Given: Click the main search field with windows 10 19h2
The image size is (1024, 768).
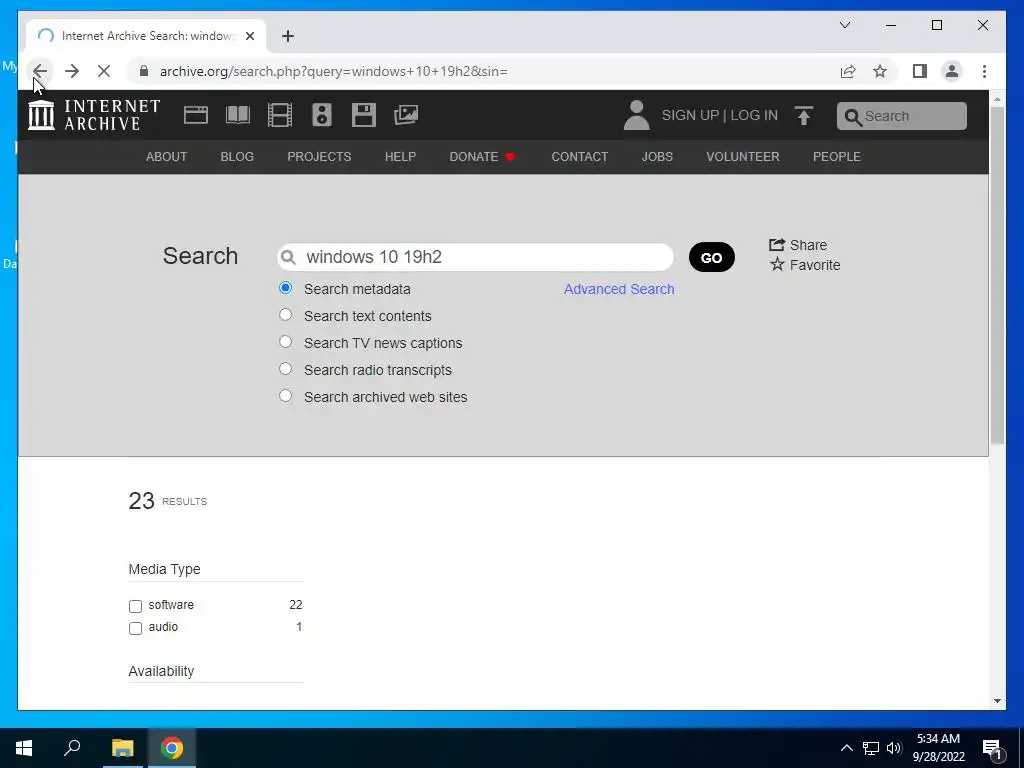Looking at the screenshot, I should point(475,257).
